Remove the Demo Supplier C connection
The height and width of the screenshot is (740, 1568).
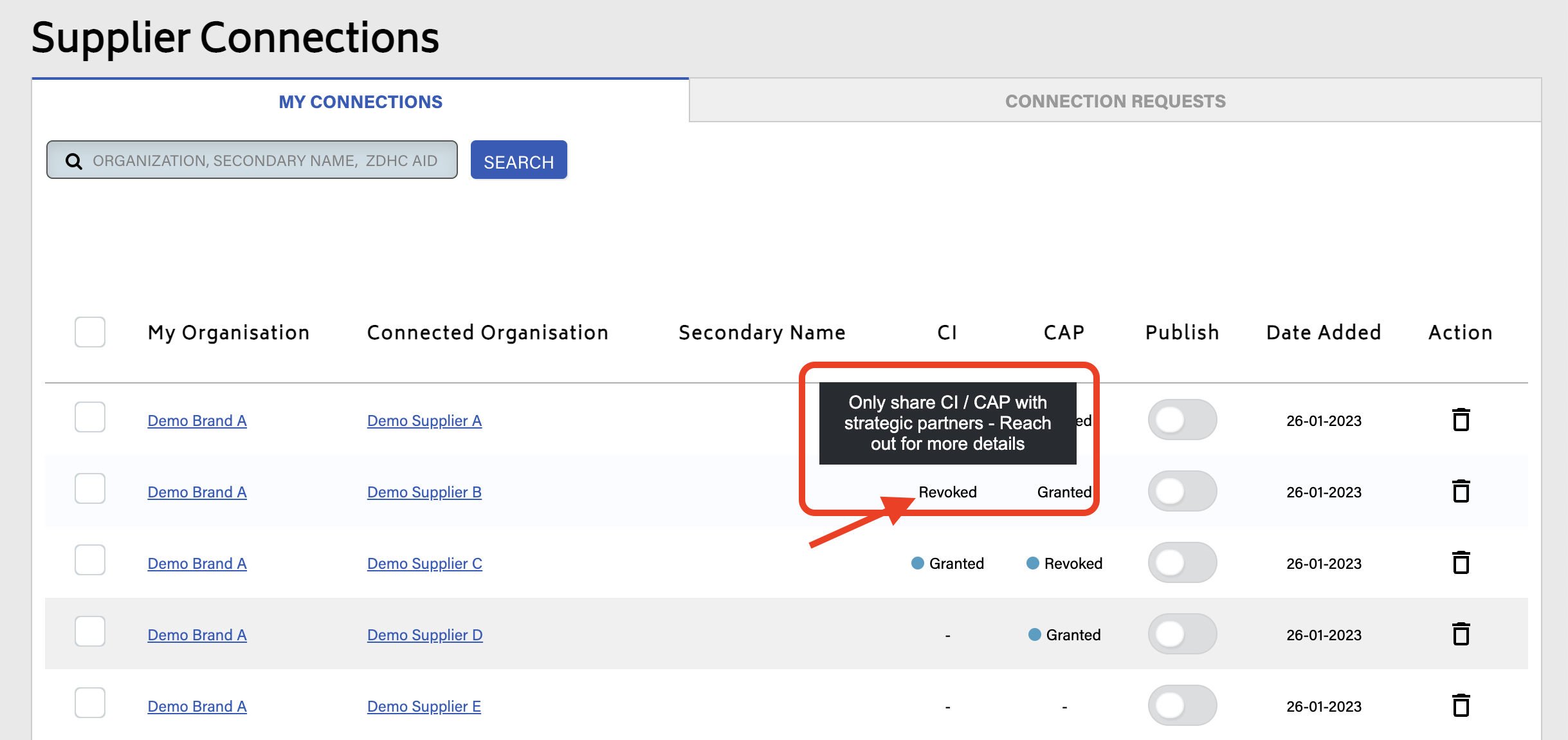(x=1461, y=562)
